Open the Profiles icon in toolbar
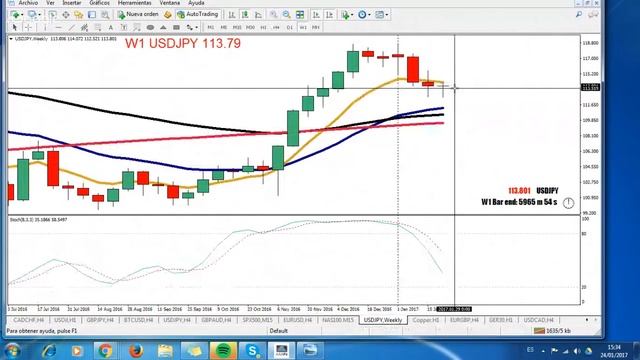640x360 pixels. (x=33, y=15)
